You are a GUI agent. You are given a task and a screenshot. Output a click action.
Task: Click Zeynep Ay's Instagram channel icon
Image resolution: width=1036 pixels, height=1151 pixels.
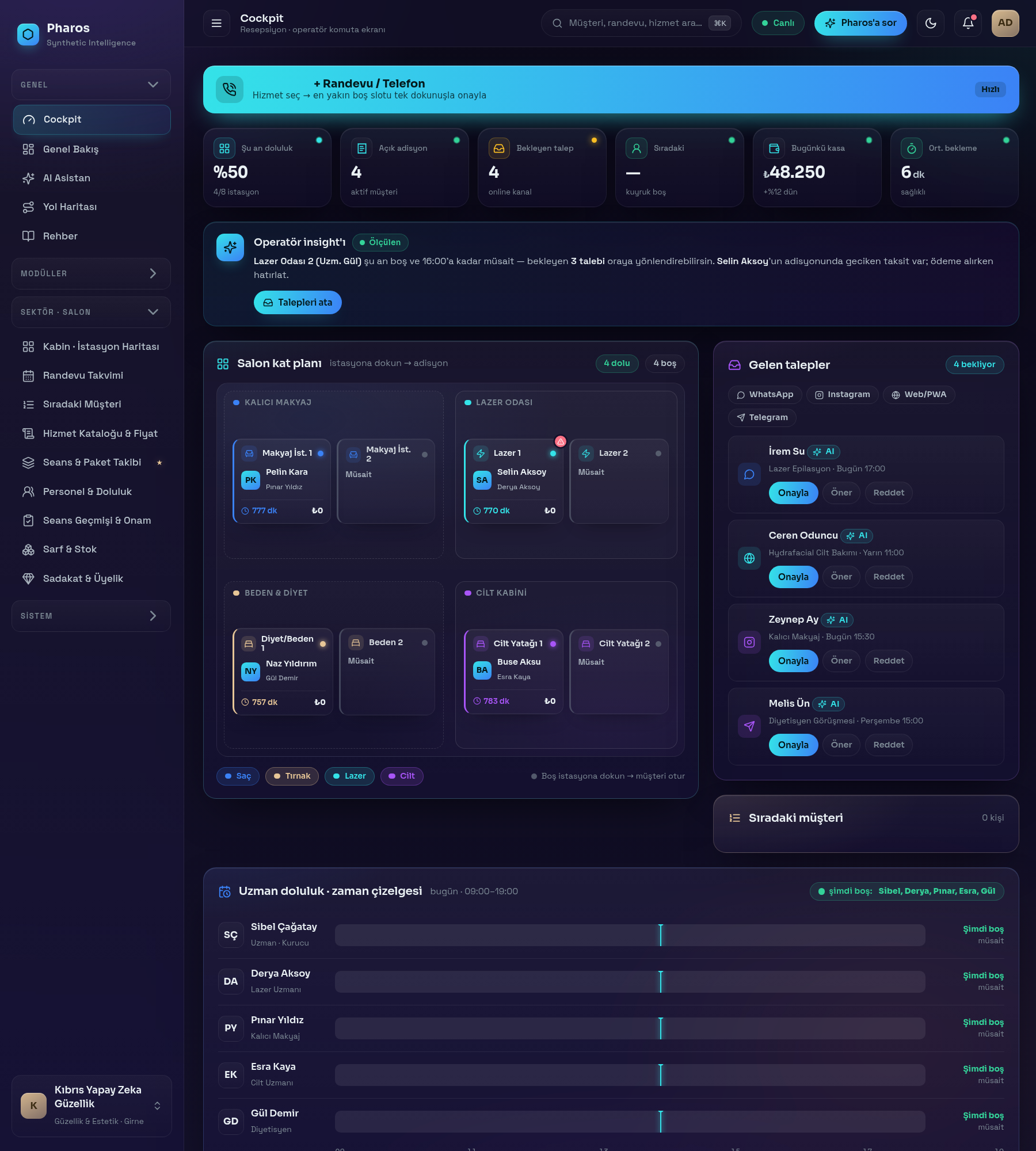pyautogui.click(x=749, y=642)
